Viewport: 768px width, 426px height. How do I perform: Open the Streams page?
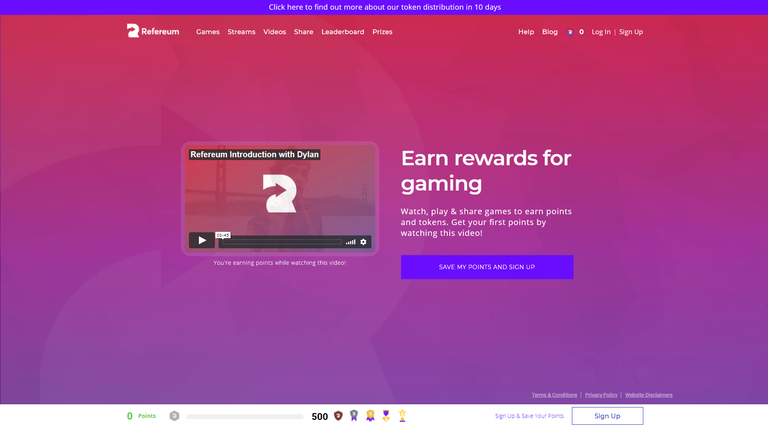[x=241, y=32]
